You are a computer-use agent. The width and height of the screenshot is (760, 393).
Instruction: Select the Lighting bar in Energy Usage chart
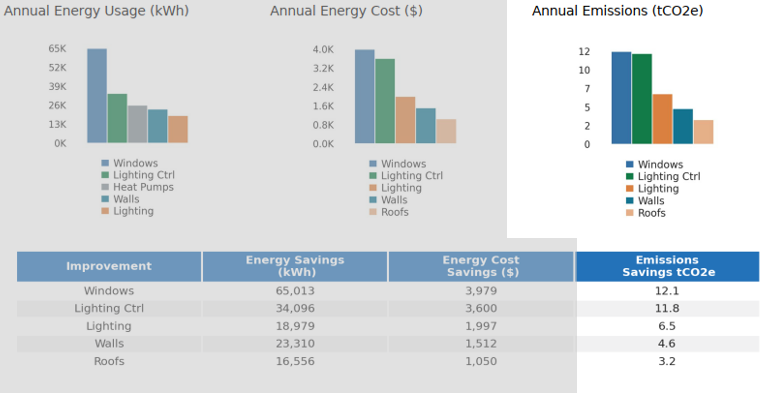(178, 129)
